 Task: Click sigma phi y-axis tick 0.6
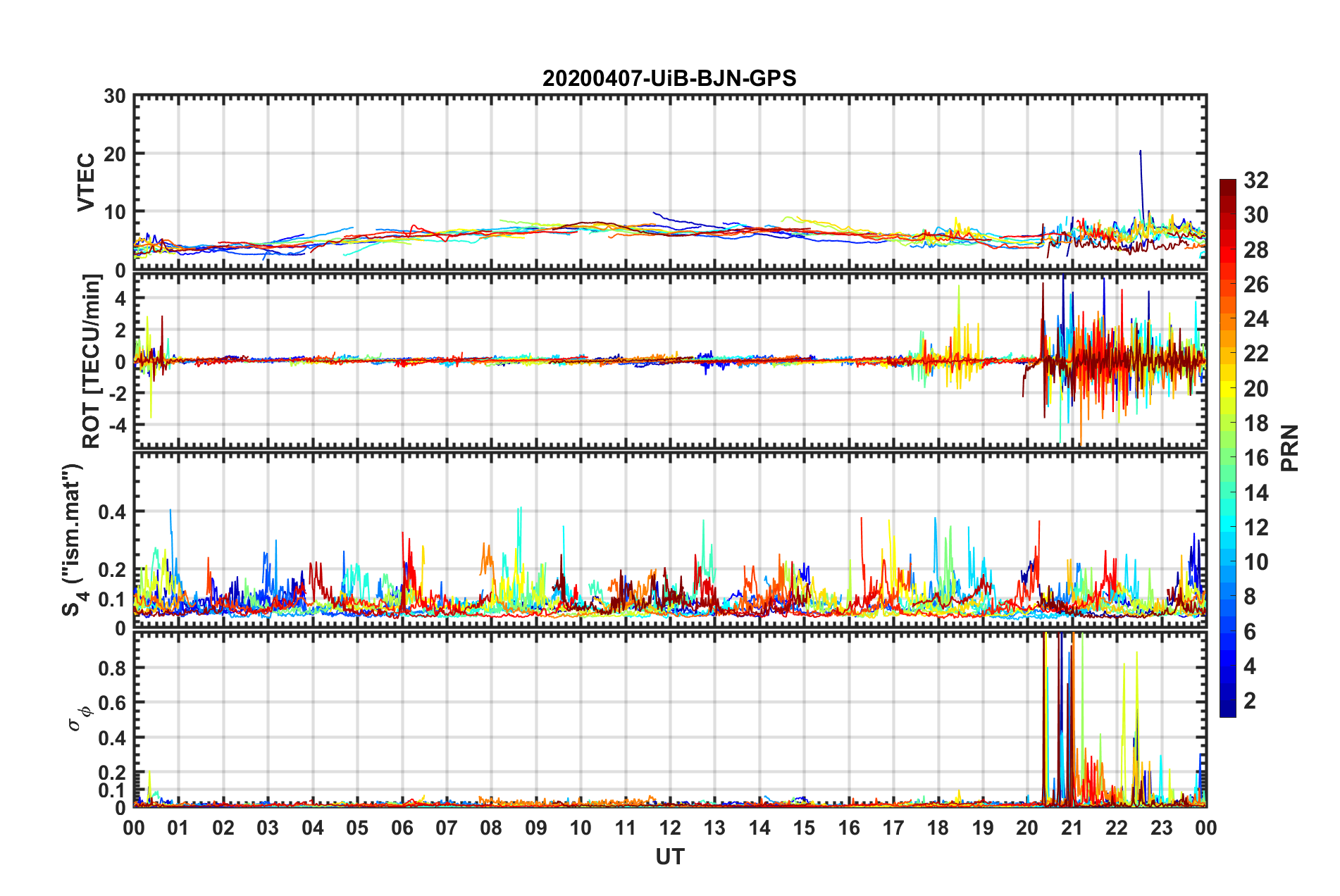tap(112, 703)
